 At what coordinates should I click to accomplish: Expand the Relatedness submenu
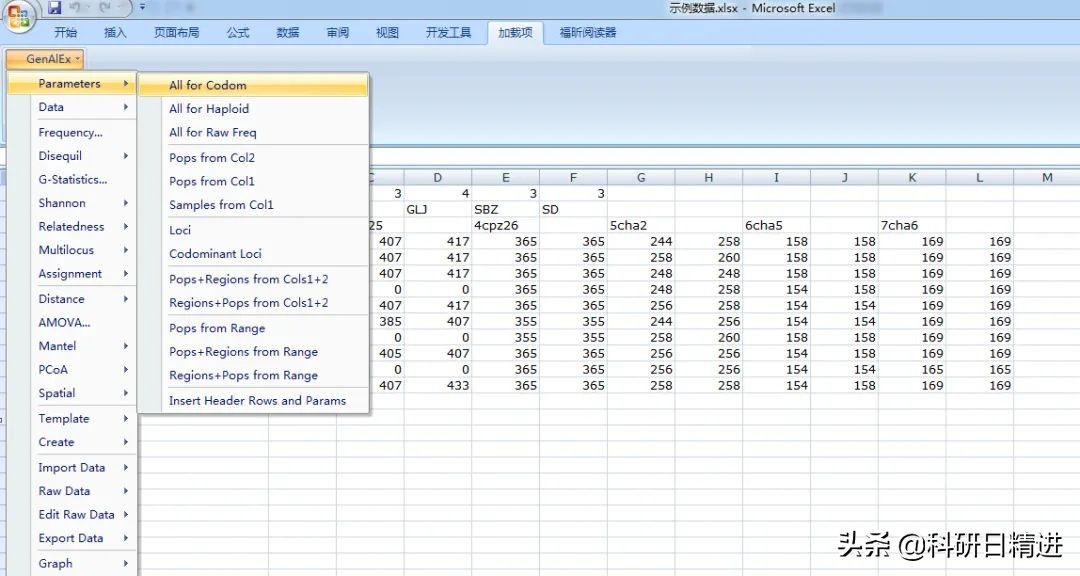pos(72,226)
